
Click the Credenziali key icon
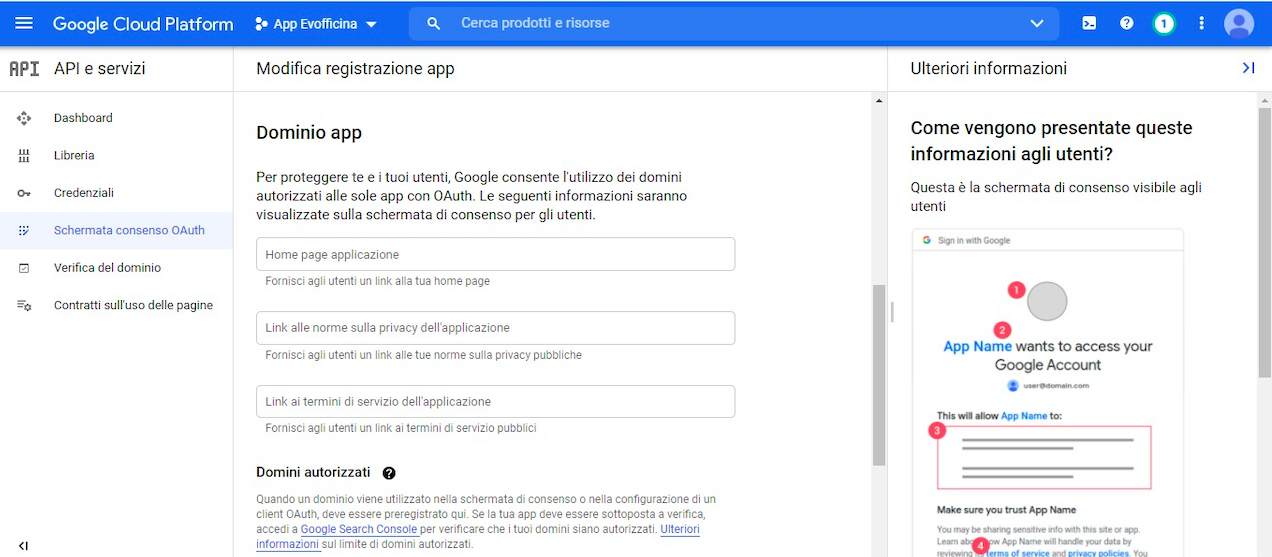[x=24, y=193]
